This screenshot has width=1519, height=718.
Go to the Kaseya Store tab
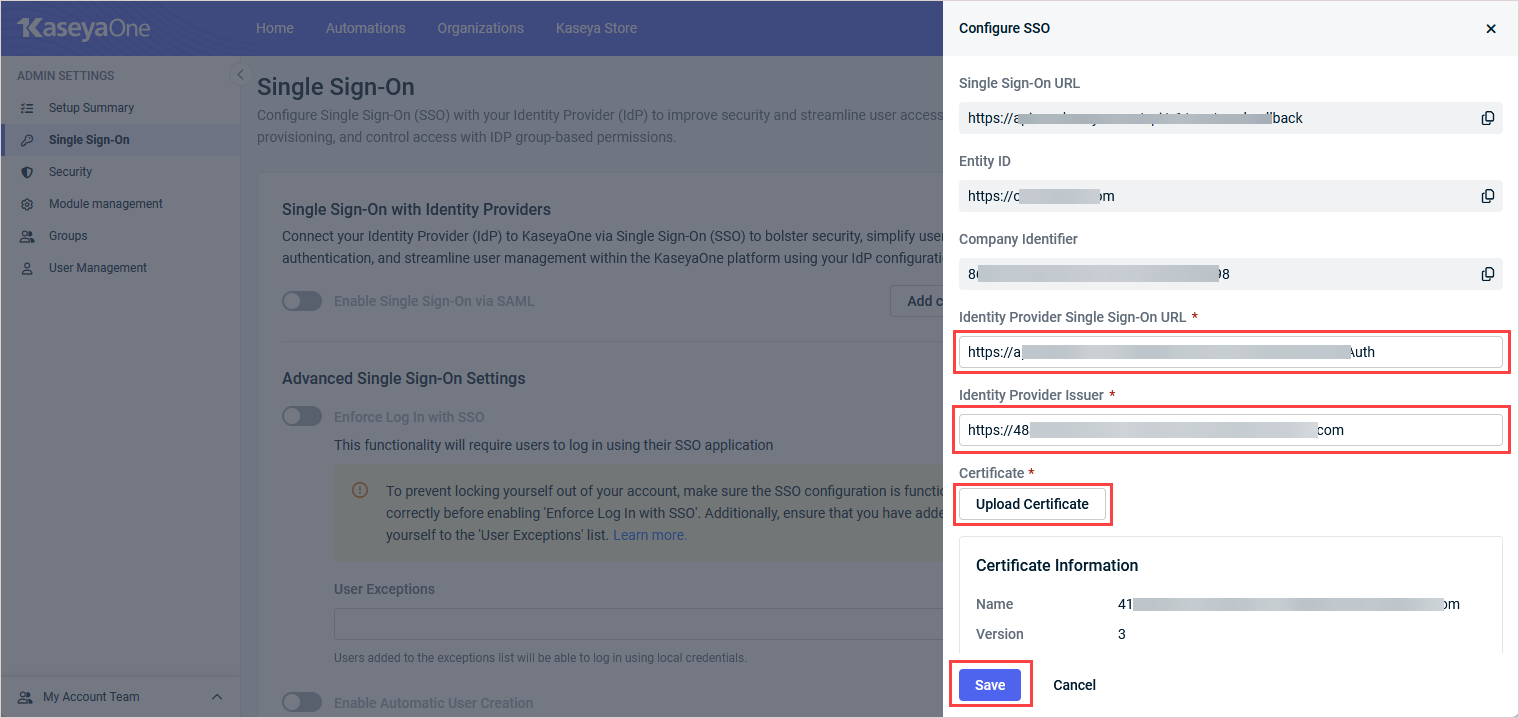596,28
